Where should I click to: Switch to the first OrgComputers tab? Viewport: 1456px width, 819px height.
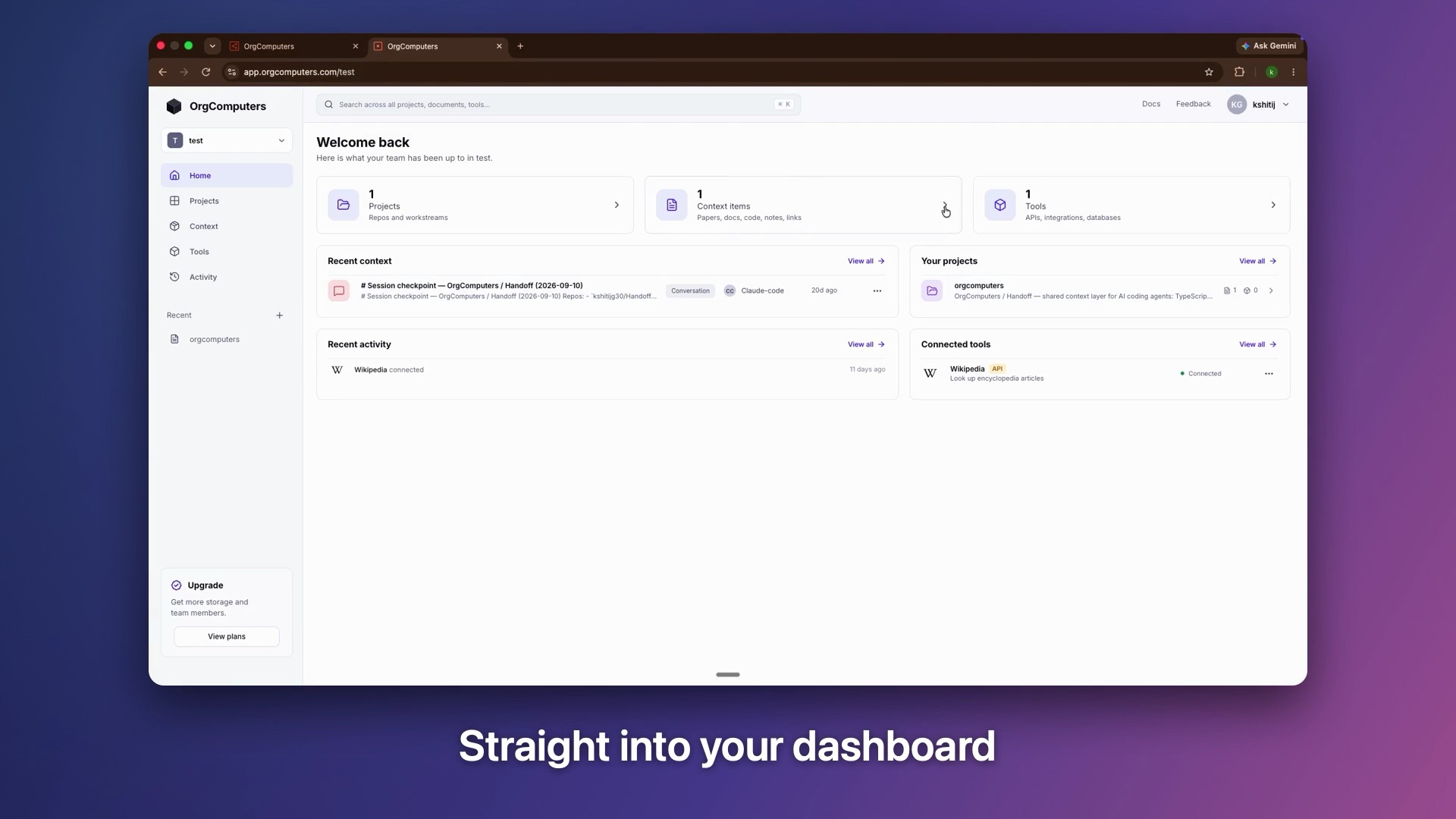[294, 46]
